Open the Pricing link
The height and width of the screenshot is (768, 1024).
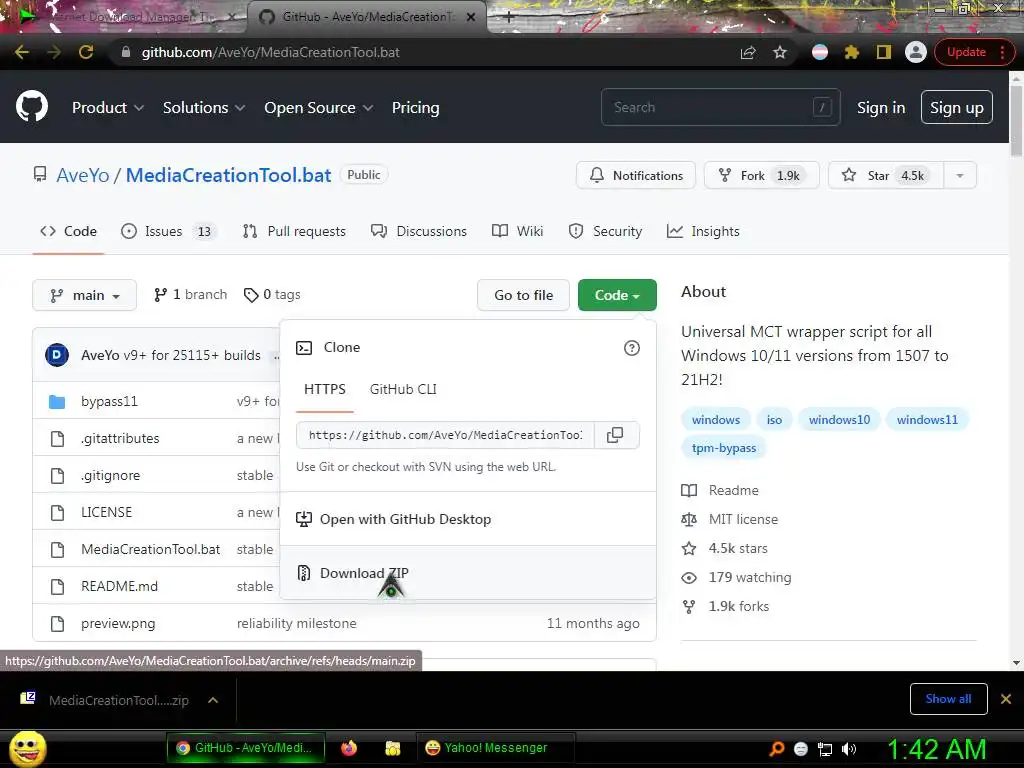click(415, 108)
